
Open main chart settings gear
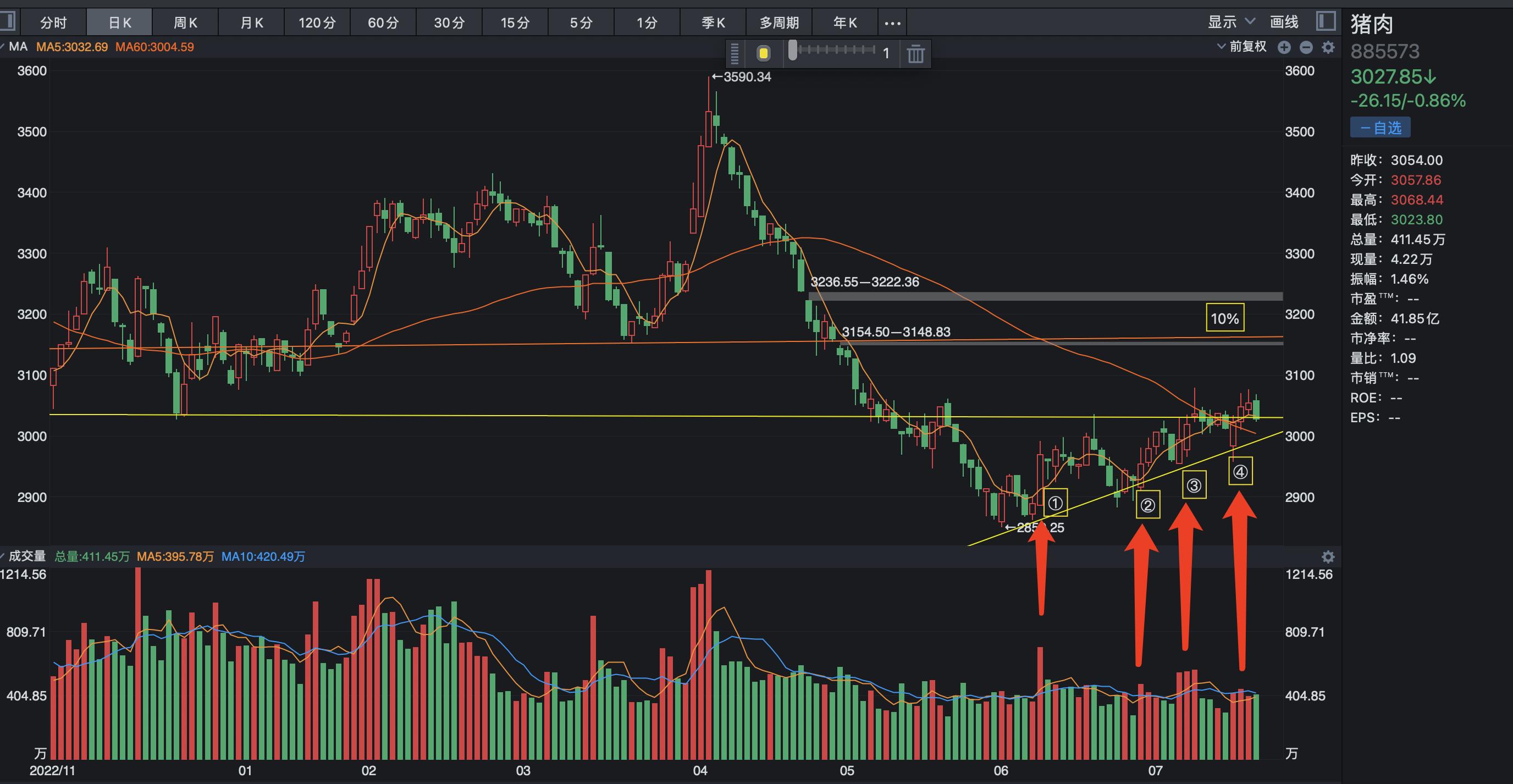click(1328, 48)
